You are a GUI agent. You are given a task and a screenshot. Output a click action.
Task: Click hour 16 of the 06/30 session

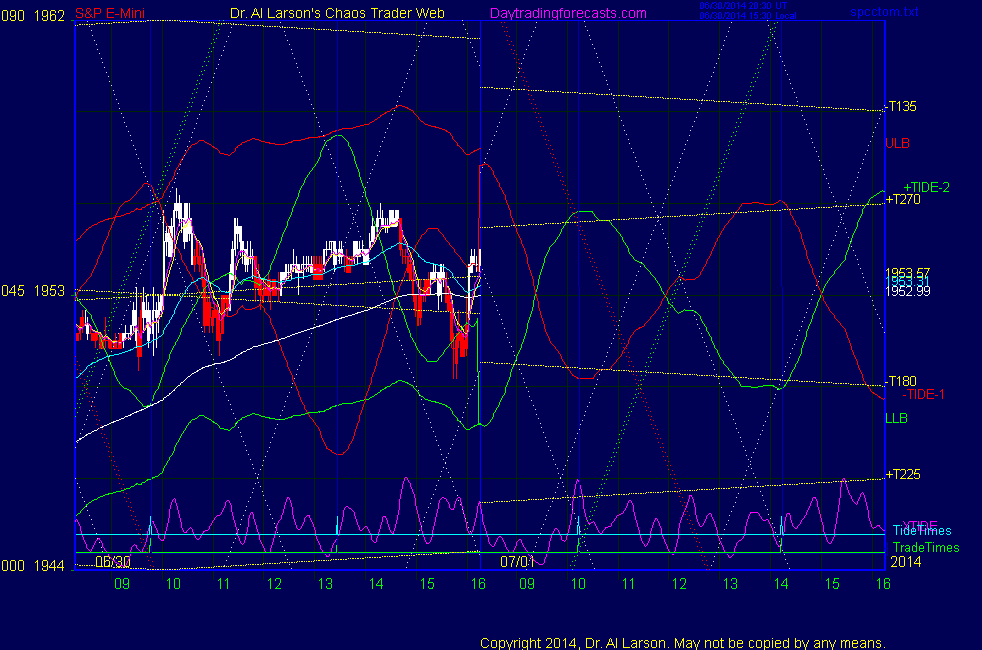tap(478, 584)
